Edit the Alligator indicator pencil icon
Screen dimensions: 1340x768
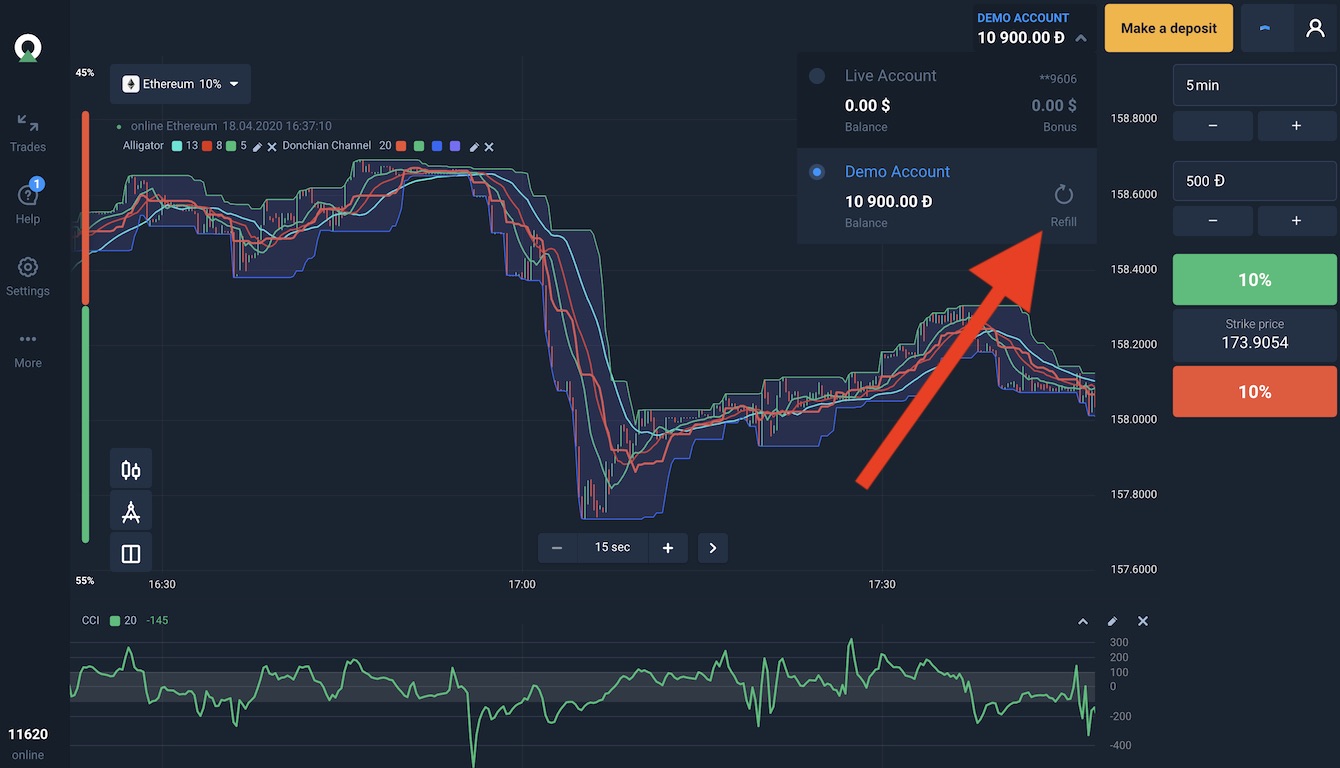pos(257,147)
